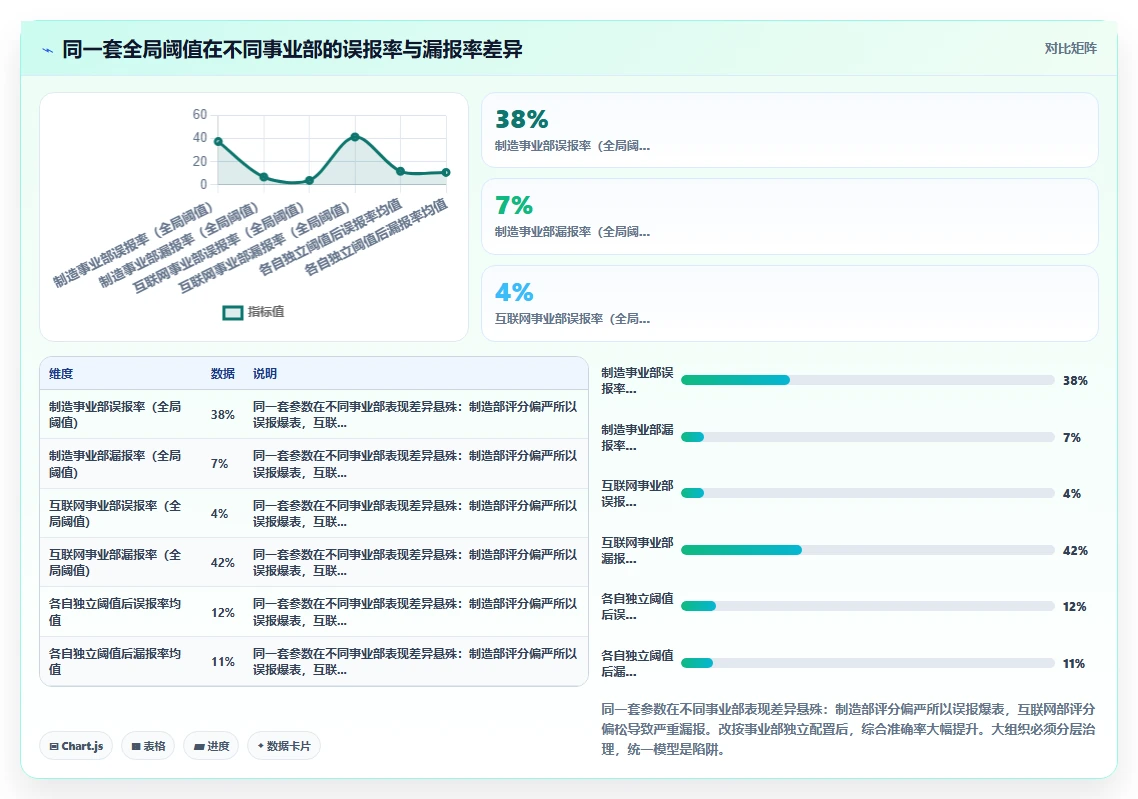Image resolution: width=1138 pixels, height=799 pixels.
Task: Click the 60 y-axis label on chart
Action: point(200,114)
